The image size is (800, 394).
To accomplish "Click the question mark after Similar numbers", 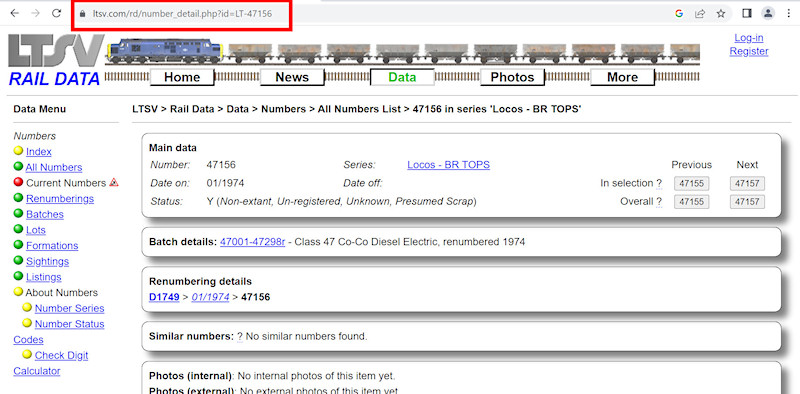I will [x=240, y=337].
